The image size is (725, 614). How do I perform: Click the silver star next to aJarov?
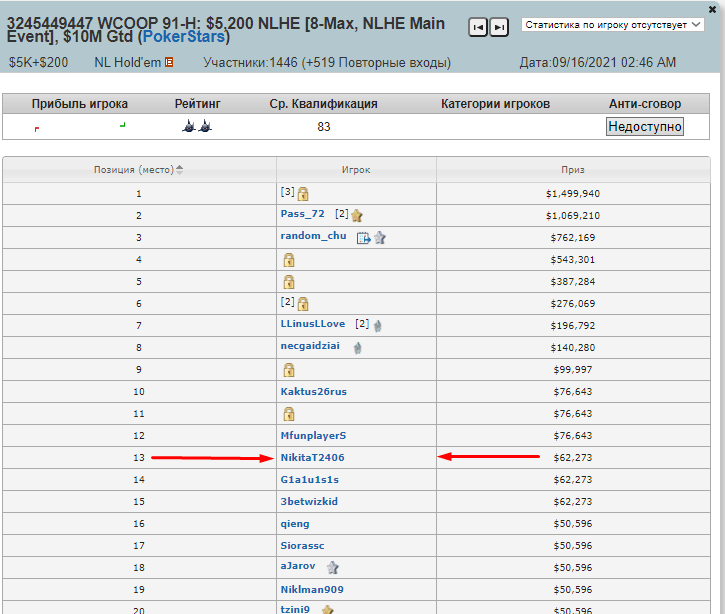click(x=333, y=567)
